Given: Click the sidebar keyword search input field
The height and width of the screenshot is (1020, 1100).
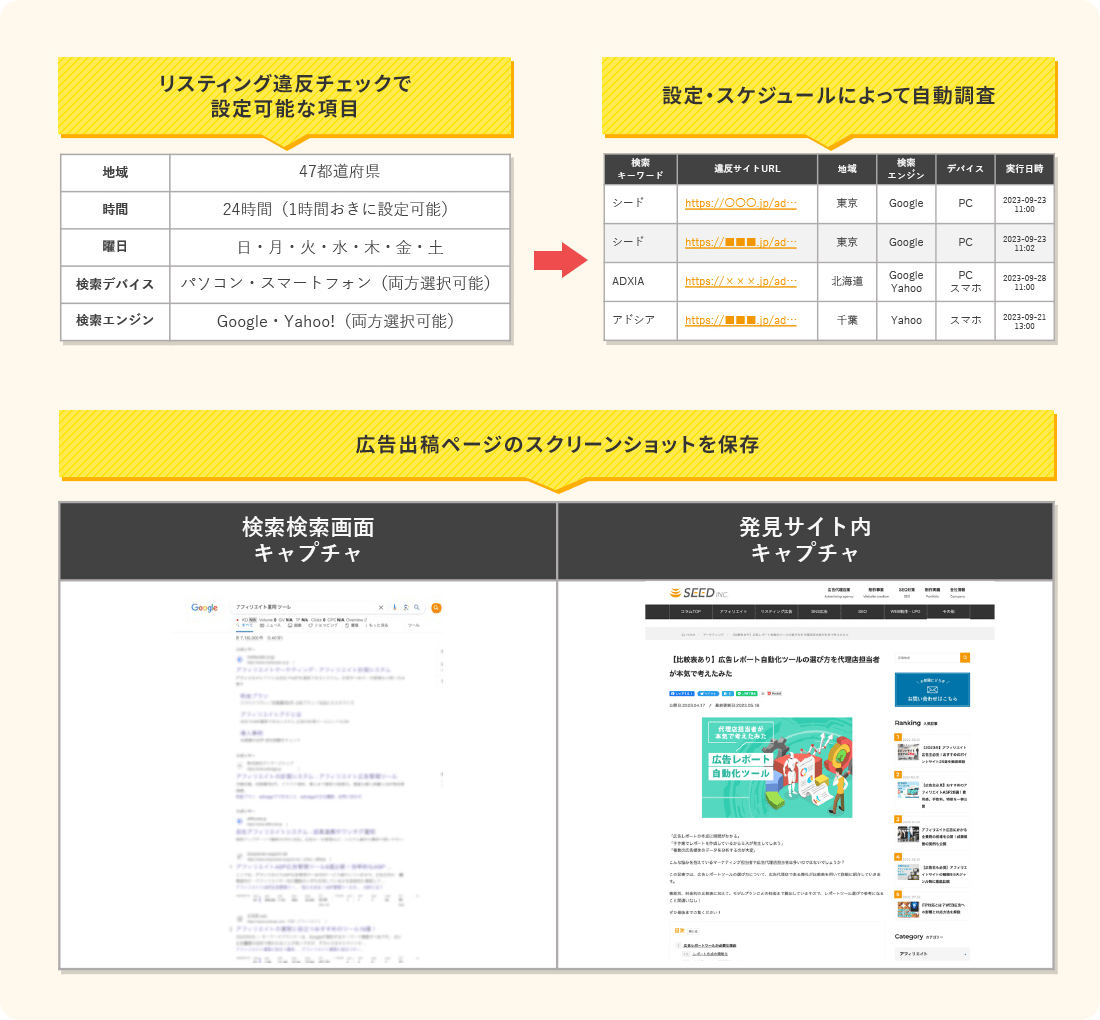Looking at the screenshot, I should point(926,658).
